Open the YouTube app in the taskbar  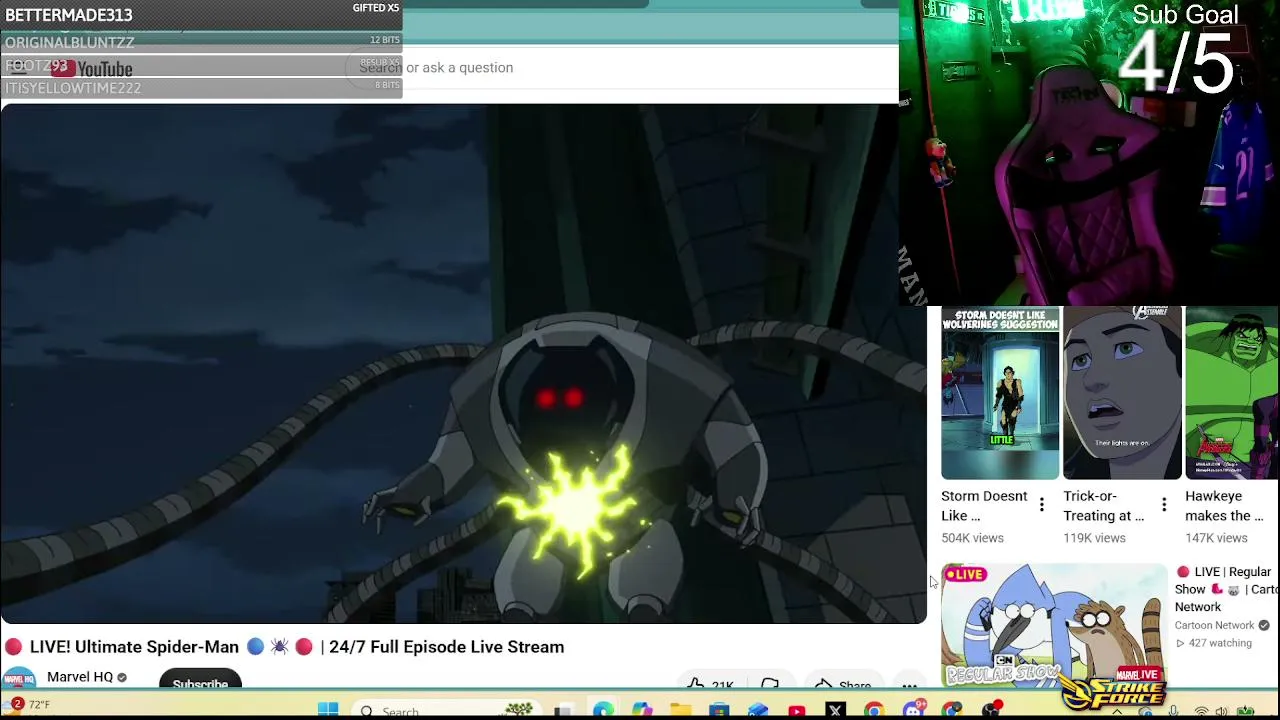(x=797, y=711)
